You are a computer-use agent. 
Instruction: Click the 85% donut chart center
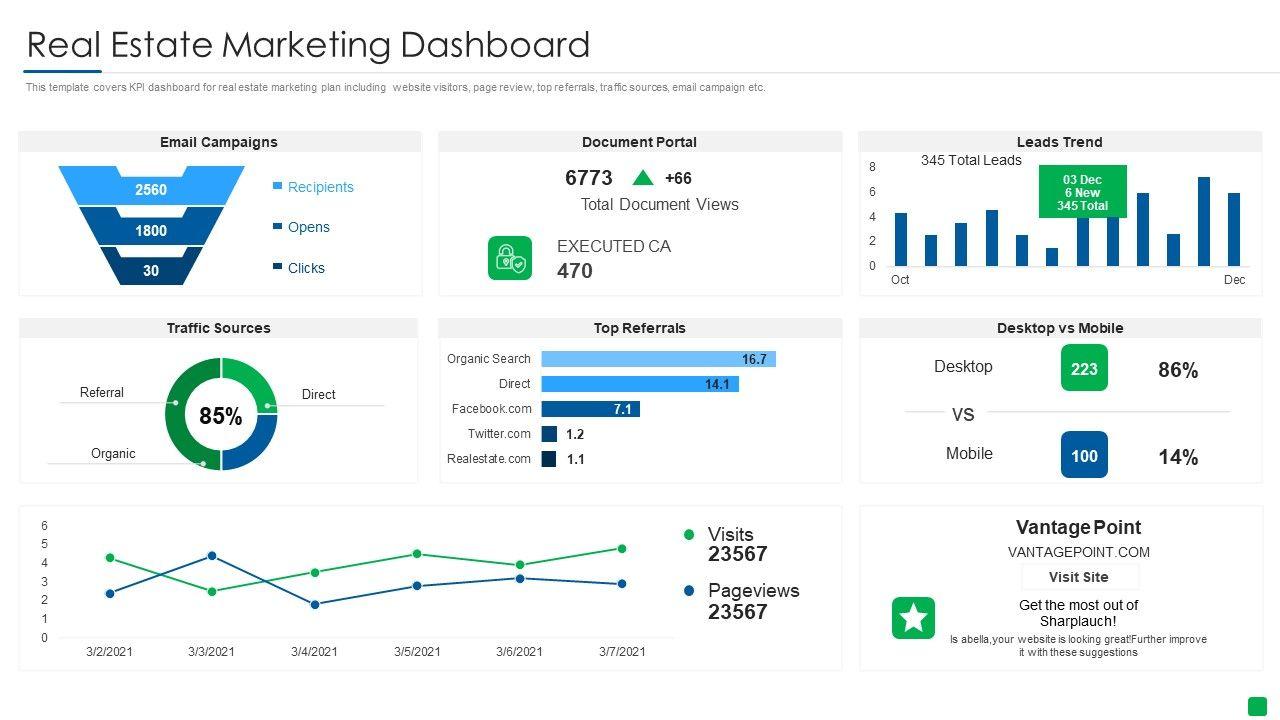click(x=221, y=415)
